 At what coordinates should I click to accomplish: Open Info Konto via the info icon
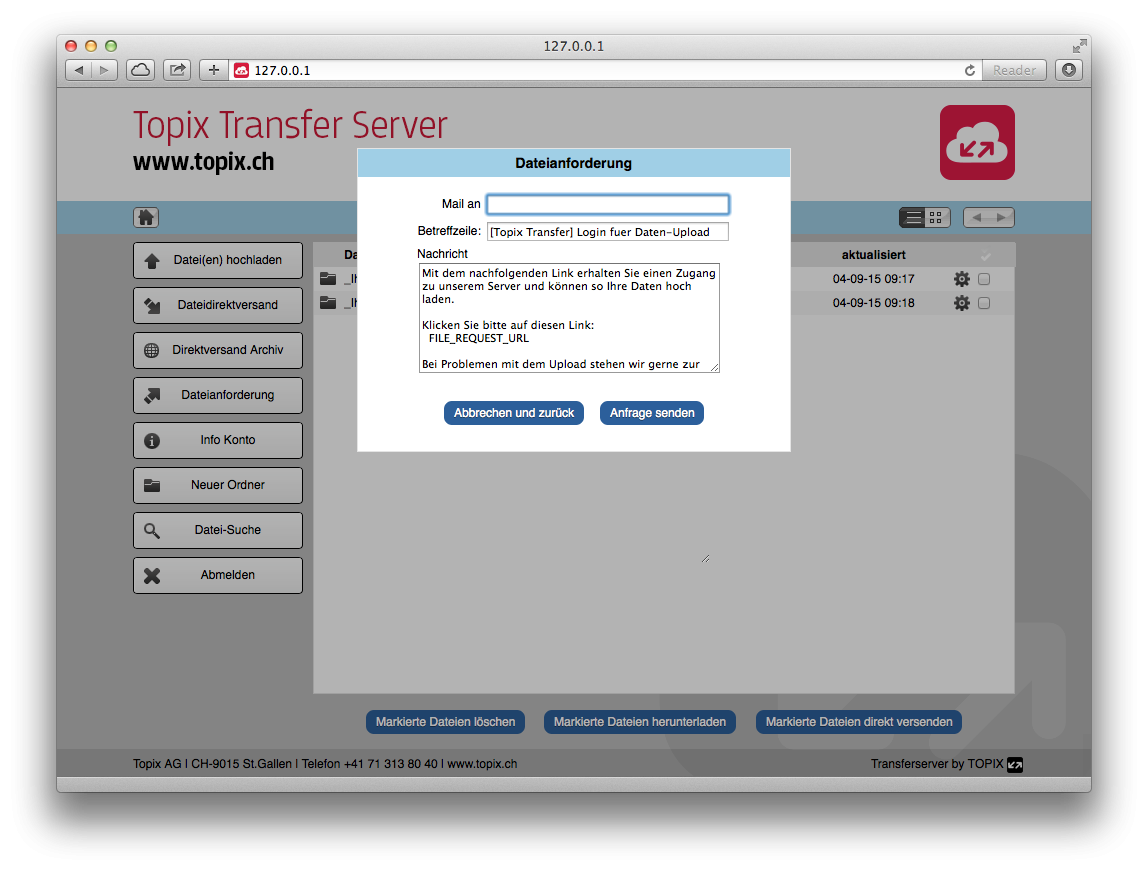pos(151,440)
